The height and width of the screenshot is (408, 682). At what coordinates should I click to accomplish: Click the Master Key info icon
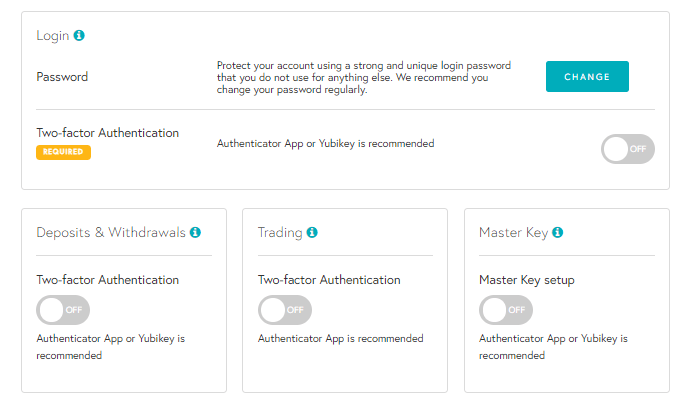pos(557,233)
